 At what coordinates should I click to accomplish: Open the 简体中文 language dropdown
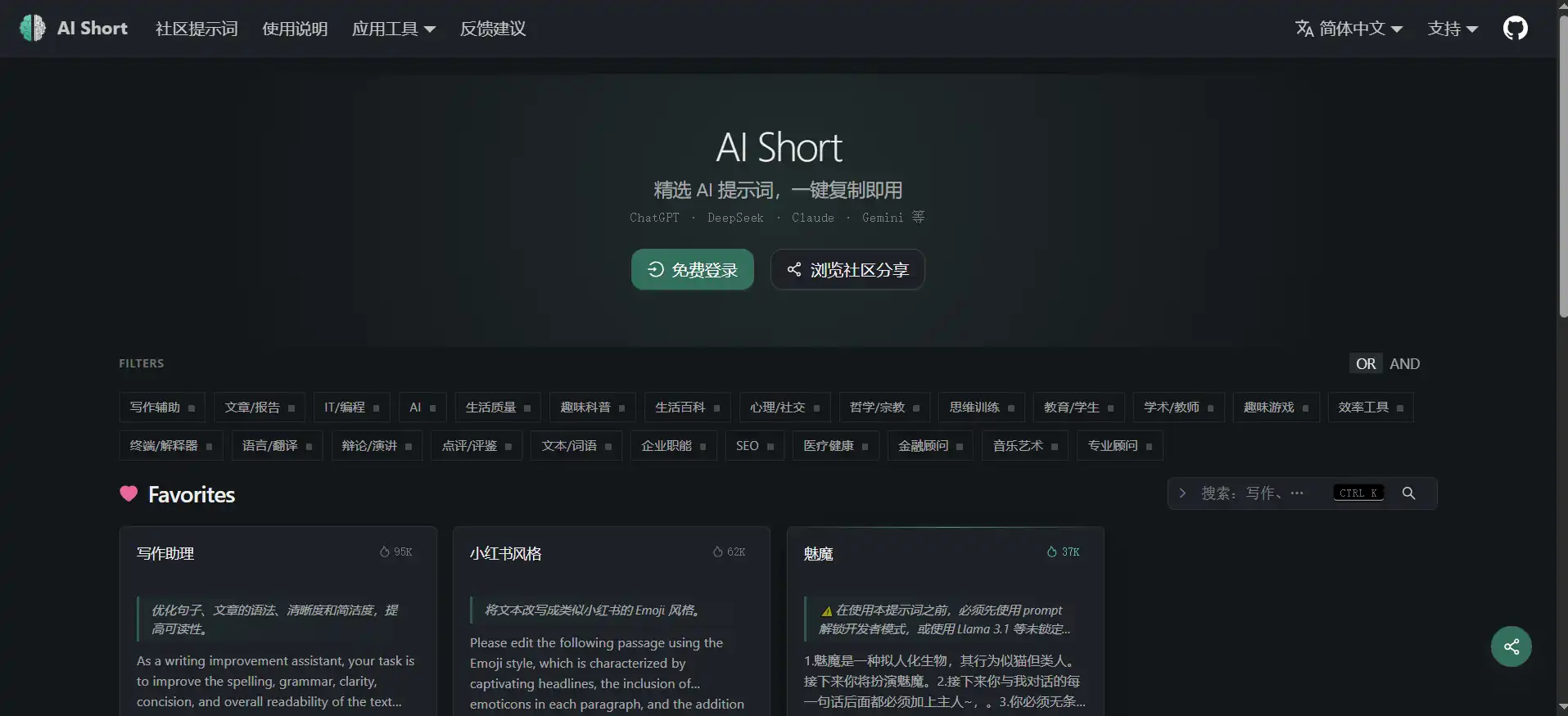1349,29
